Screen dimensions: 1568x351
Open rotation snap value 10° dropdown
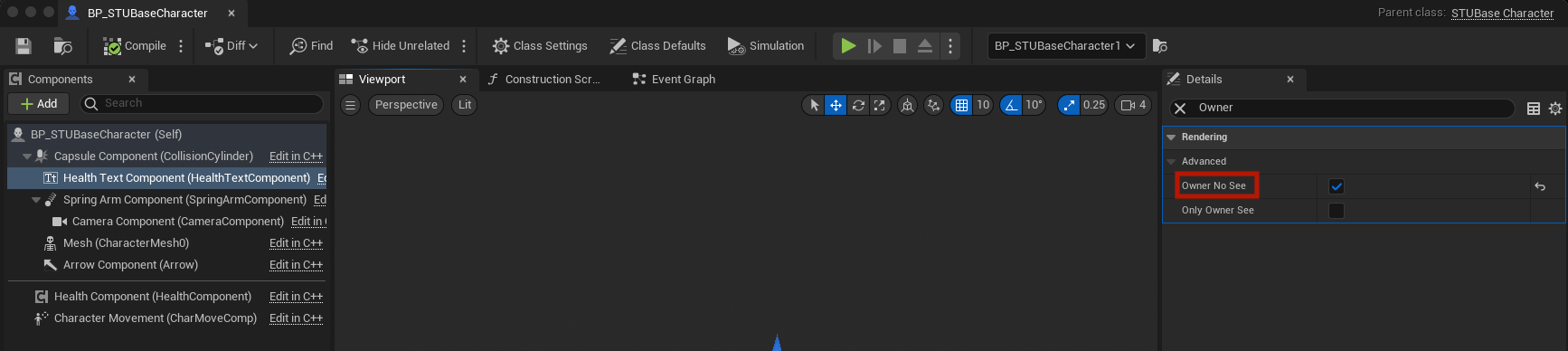(1034, 105)
